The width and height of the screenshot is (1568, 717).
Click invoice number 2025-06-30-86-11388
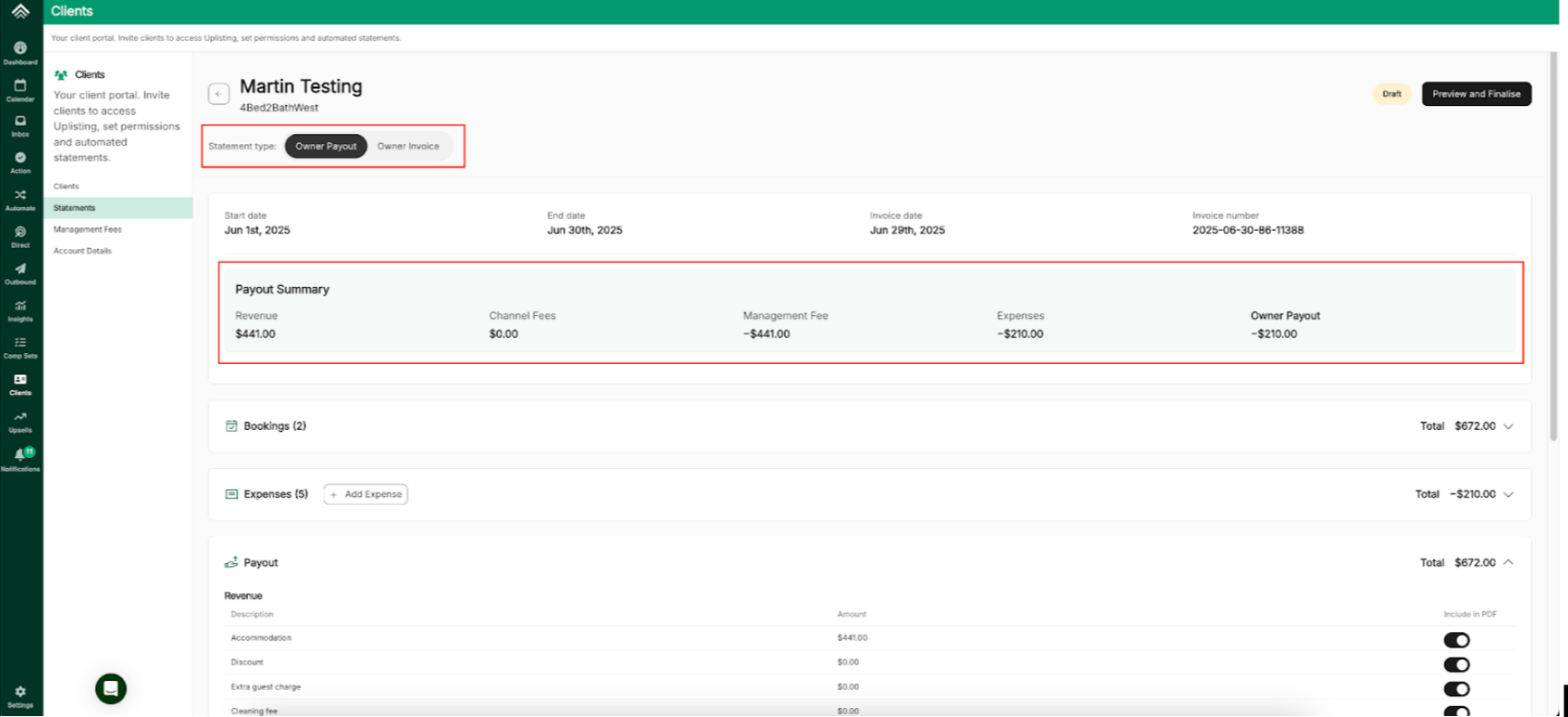1248,230
